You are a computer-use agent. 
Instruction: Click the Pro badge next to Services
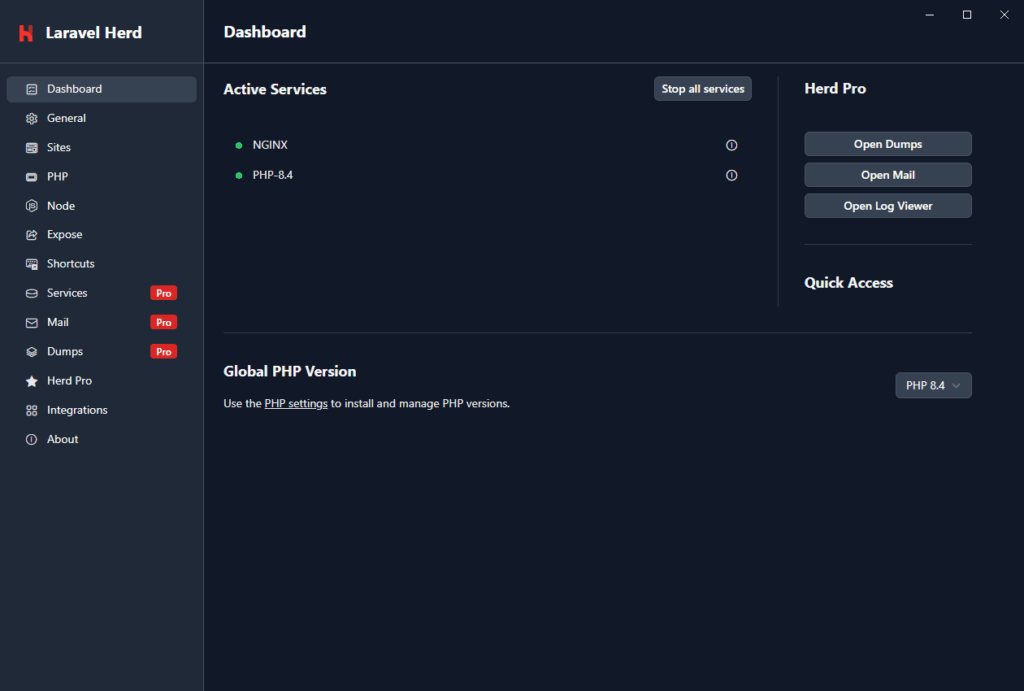point(163,293)
